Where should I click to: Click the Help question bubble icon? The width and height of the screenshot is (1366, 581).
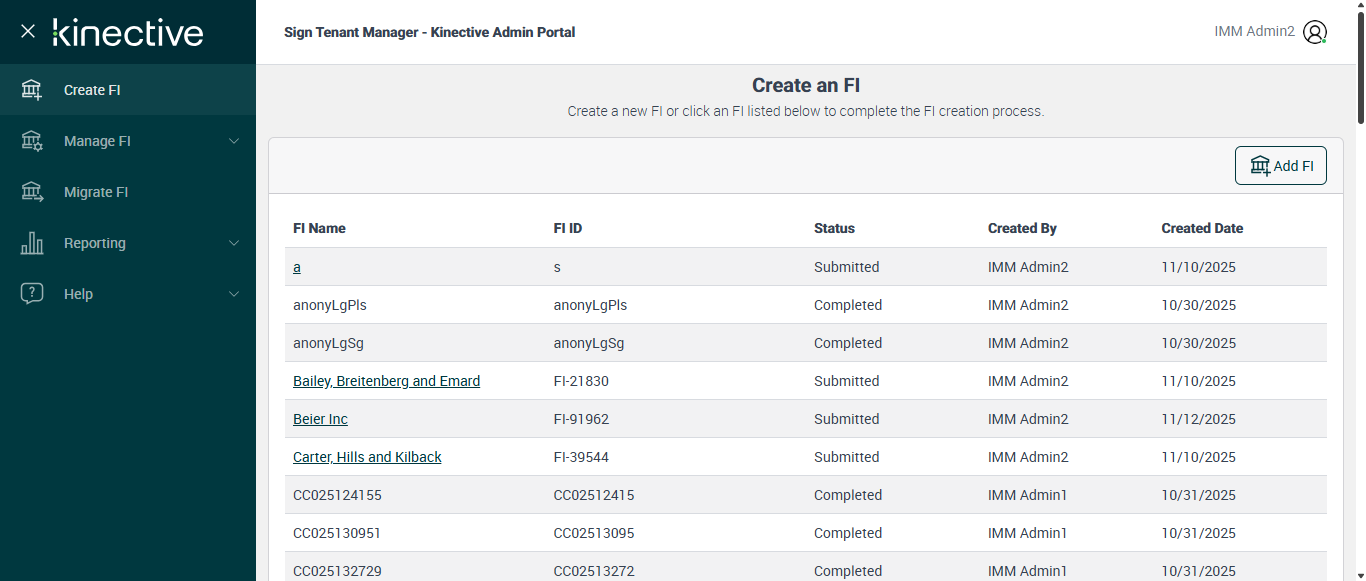pos(32,294)
